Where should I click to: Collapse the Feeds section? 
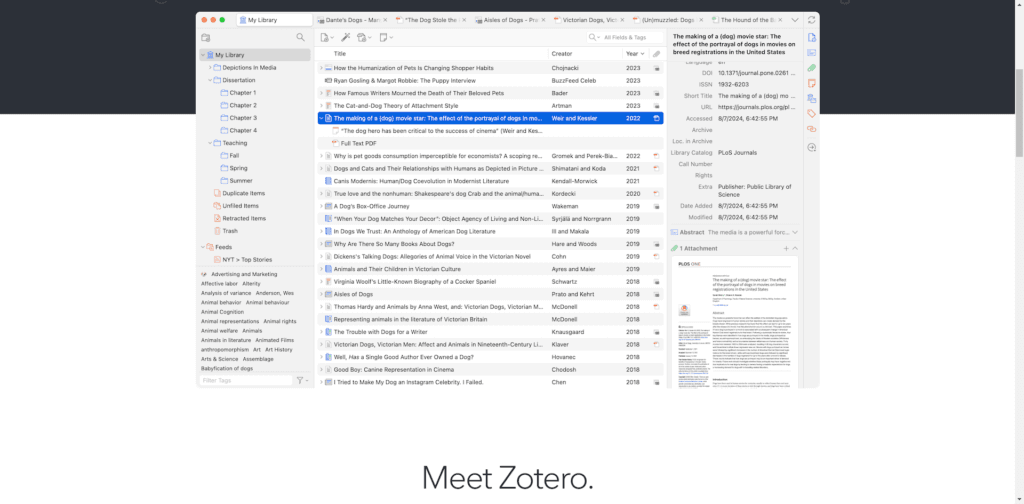pyautogui.click(x=203, y=247)
